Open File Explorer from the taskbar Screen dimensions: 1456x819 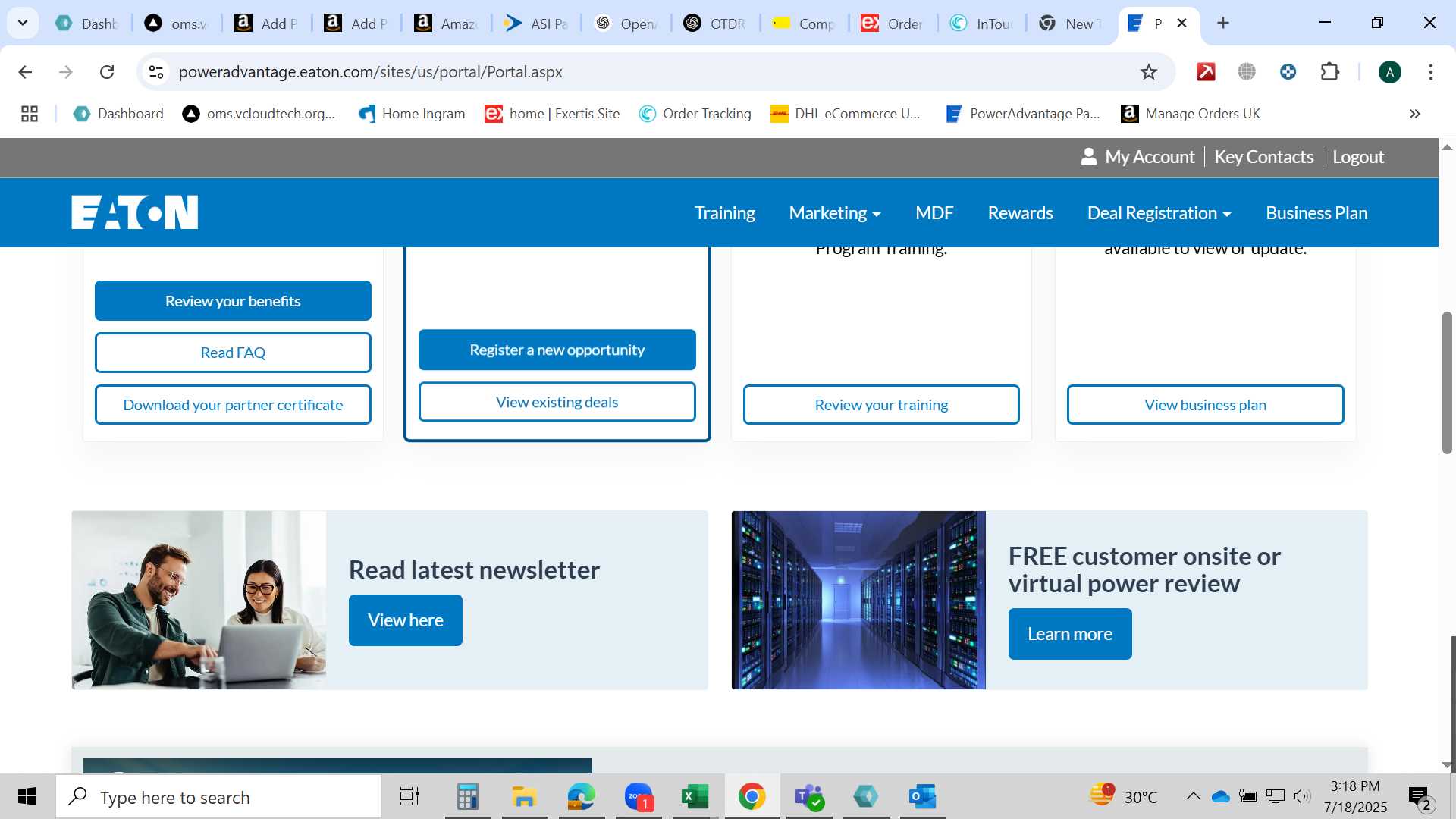tap(524, 797)
